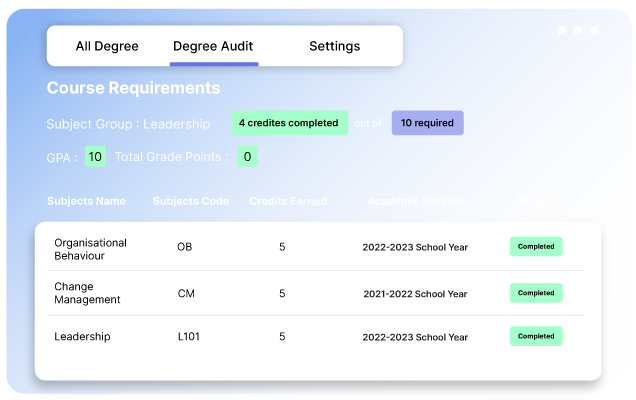Select the Leadership subject row
The width and height of the screenshot is (636, 400).
click(x=81, y=337)
